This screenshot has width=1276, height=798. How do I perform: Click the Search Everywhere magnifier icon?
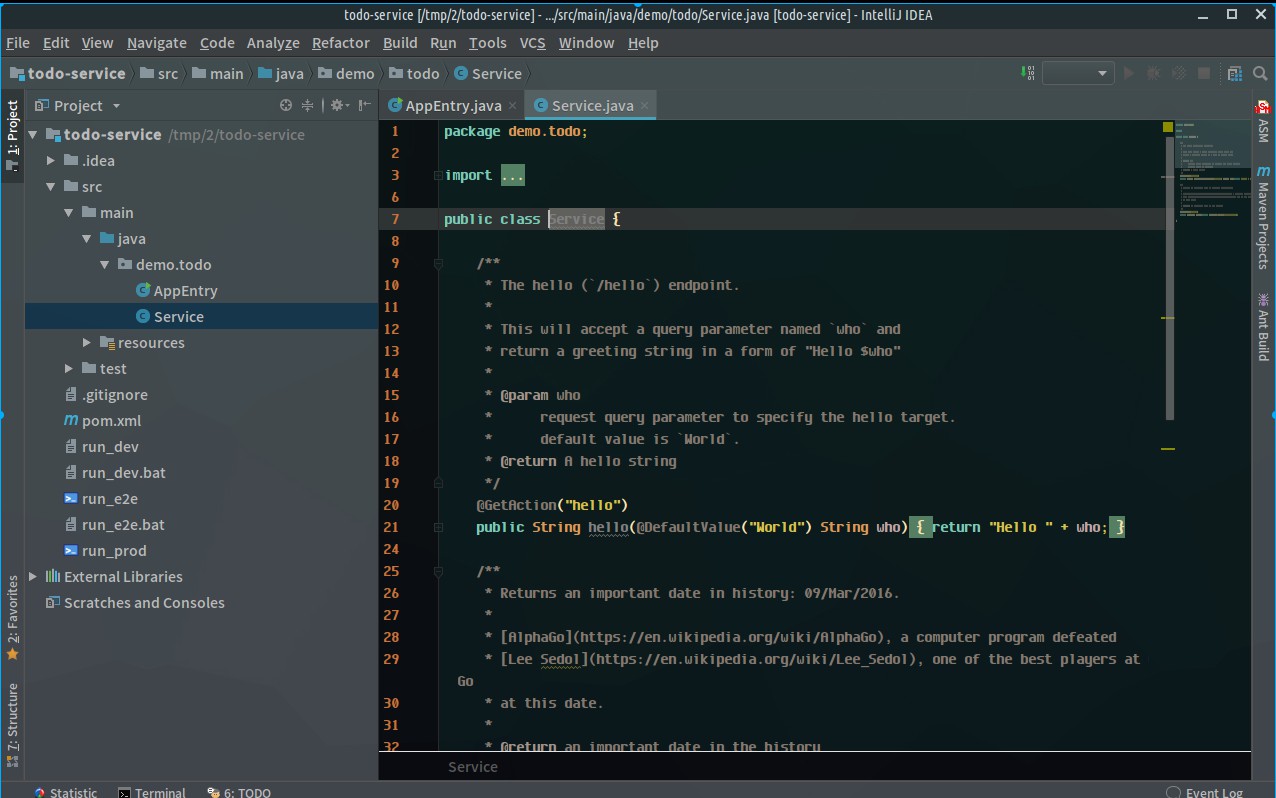(x=1260, y=73)
